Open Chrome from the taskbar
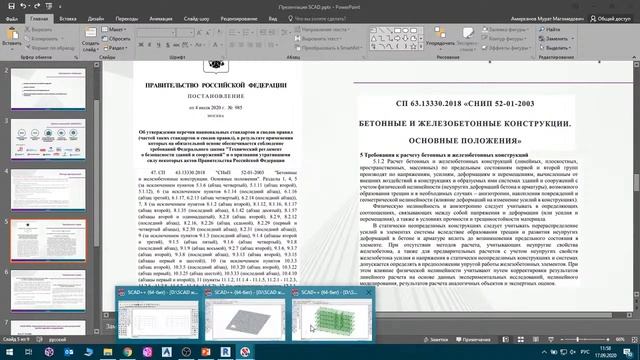Screen dimensions: 640x360 127,352
